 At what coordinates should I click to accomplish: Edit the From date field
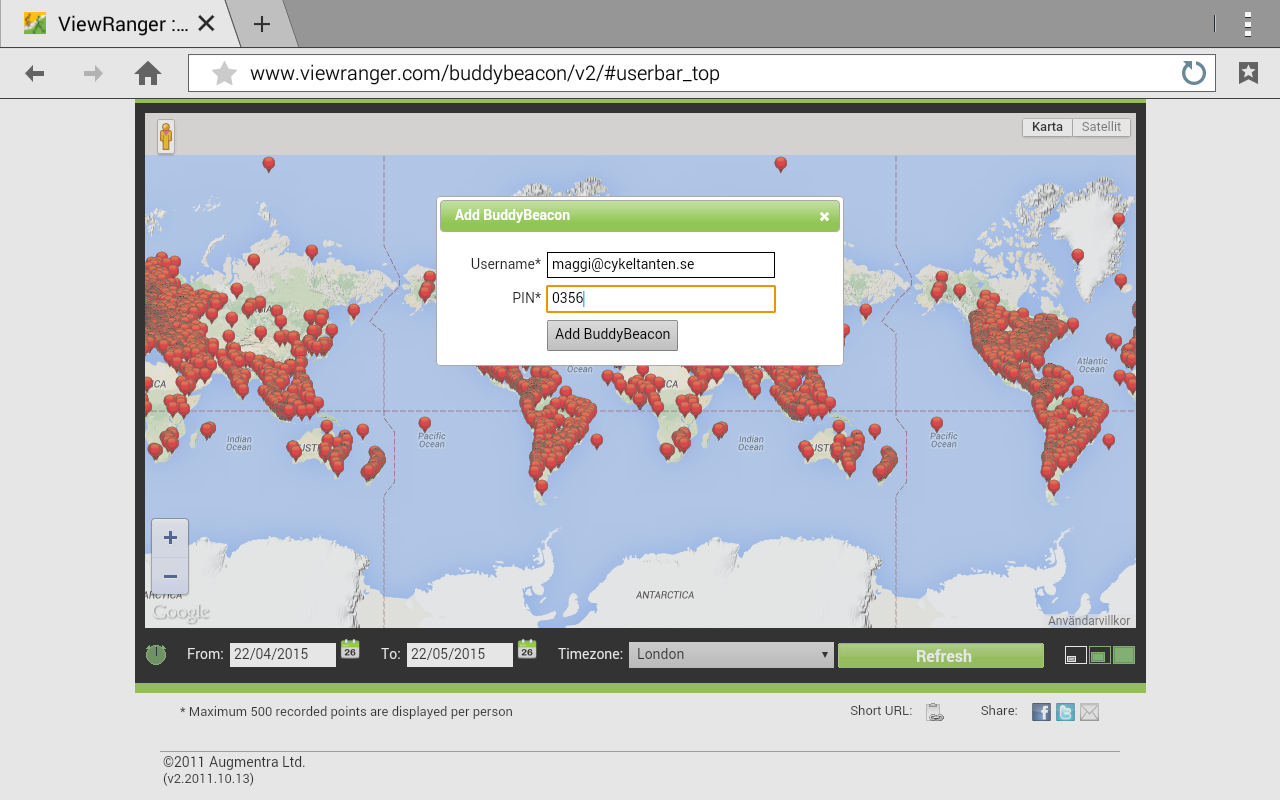(x=283, y=654)
